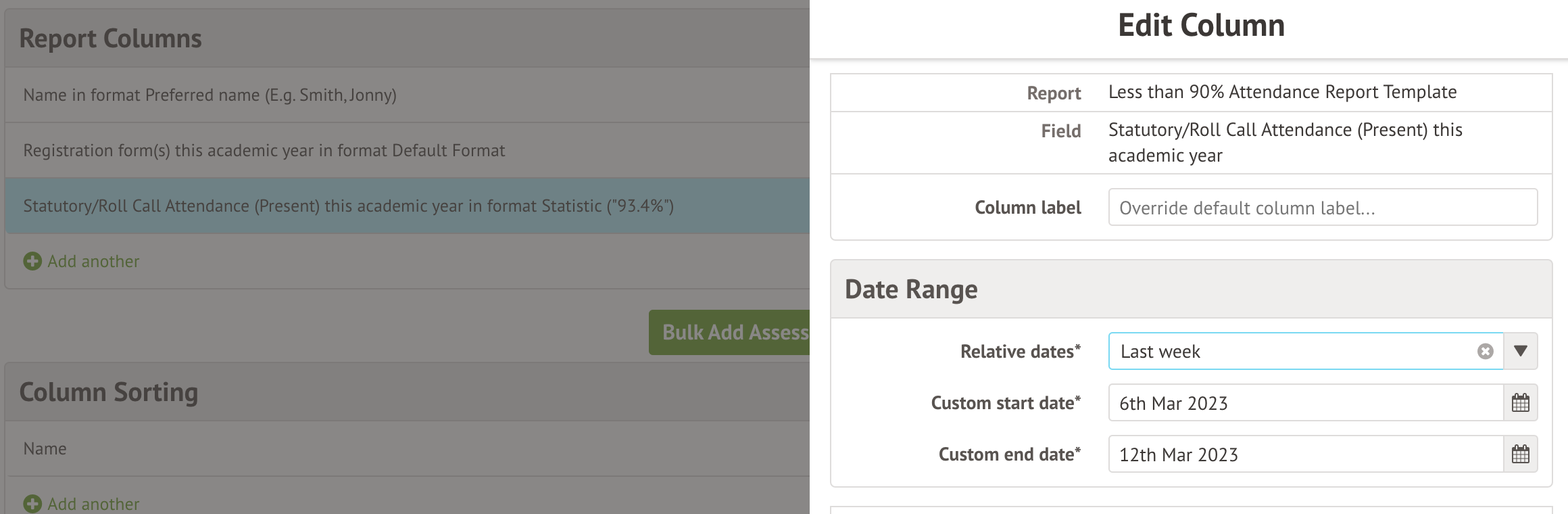This screenshot has height=514, width=1568.
Task: Click green plus icon under Report Columns
Action: click(x=32, y=261)
